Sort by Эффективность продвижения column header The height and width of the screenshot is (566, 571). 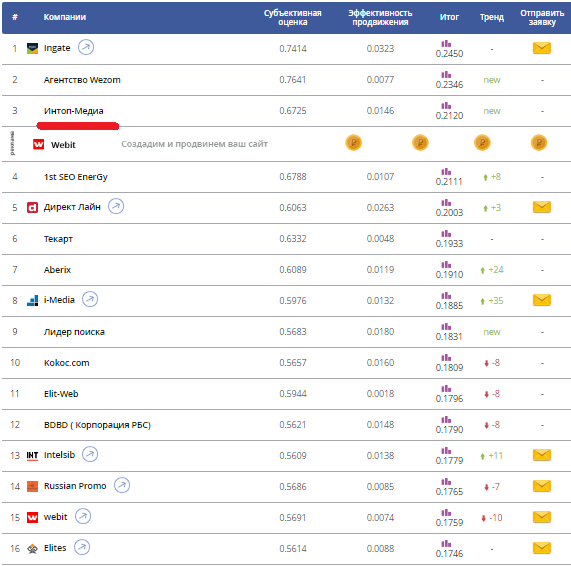click(380, 17)
